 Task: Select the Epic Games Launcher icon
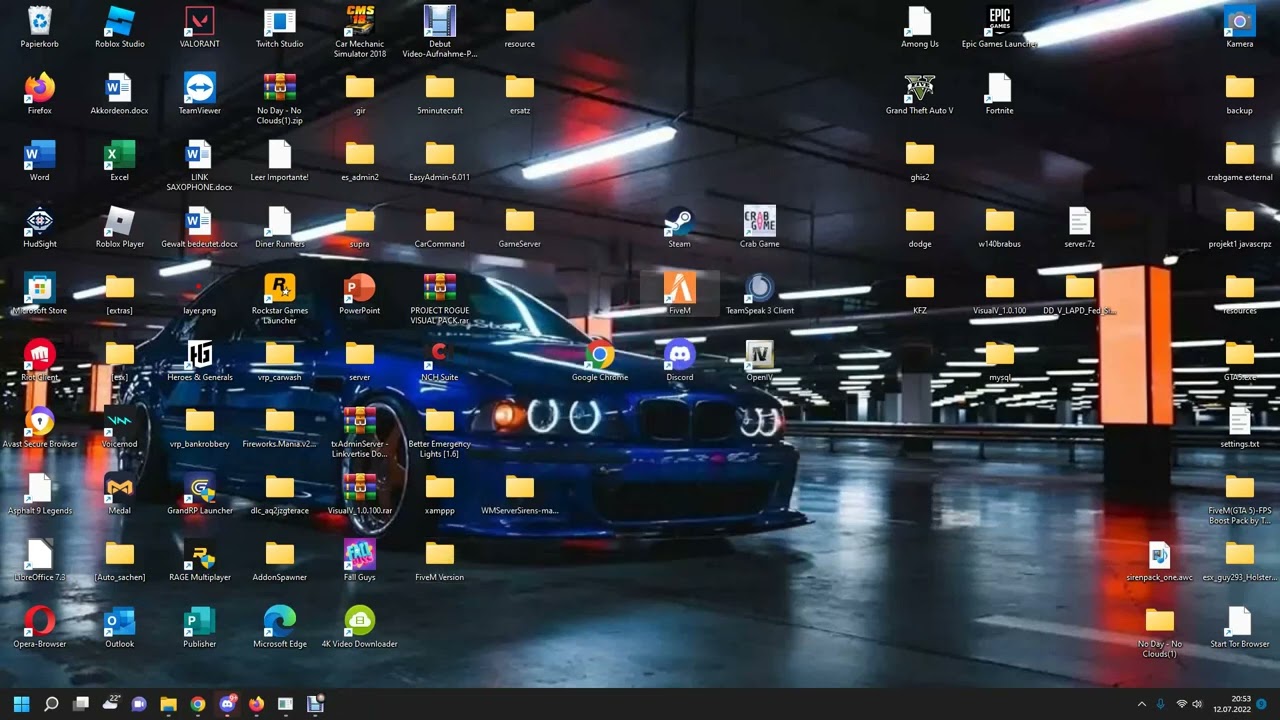(x=1000, y=27)
